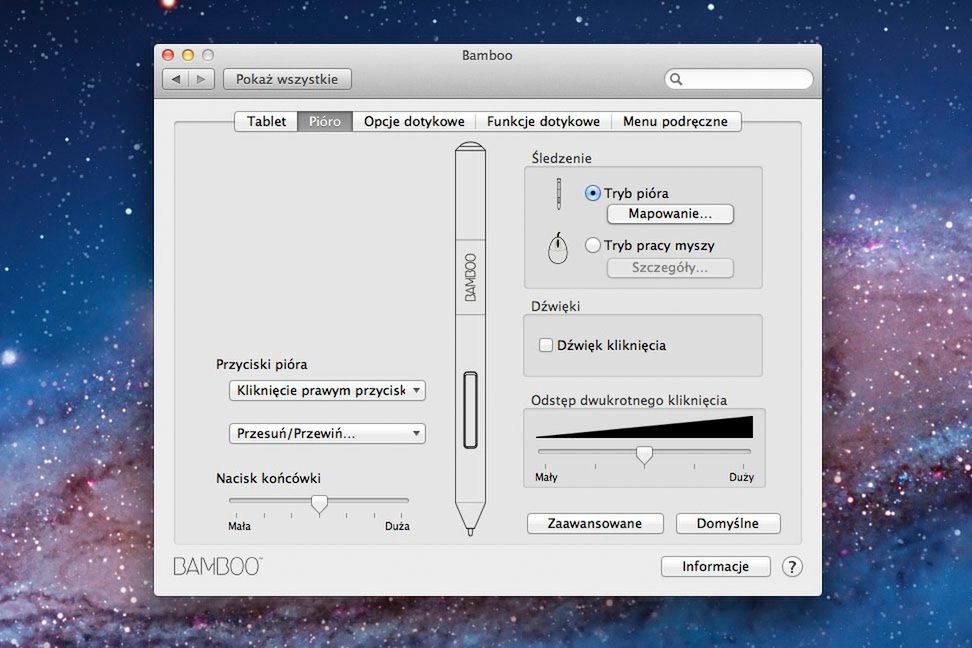Click the double-click distance slider handle

coord(644,455)
